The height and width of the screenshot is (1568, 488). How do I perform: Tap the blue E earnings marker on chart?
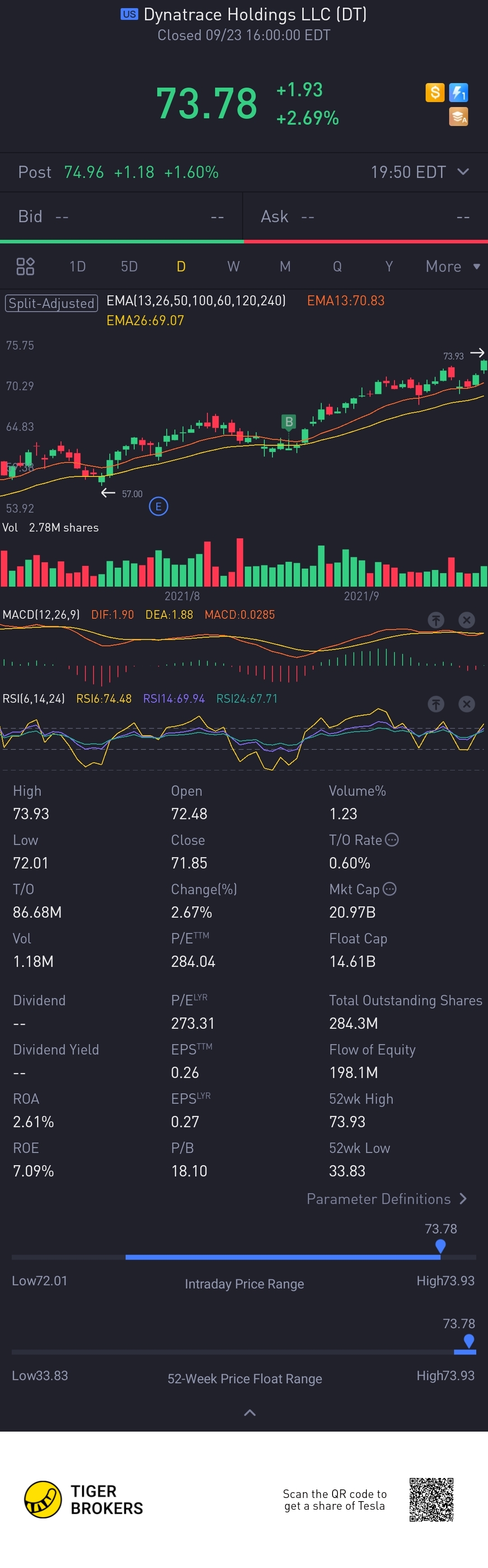(x=159, y=506)
